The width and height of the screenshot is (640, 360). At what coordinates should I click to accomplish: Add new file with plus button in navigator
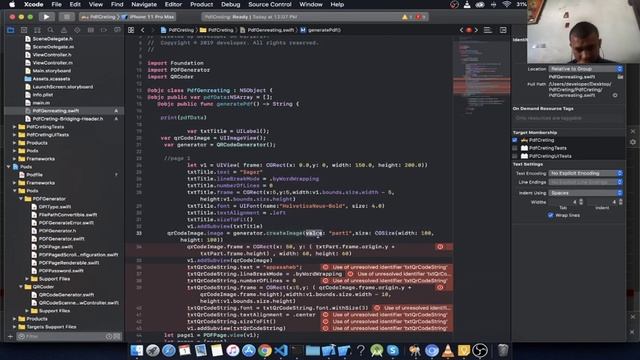10,336
